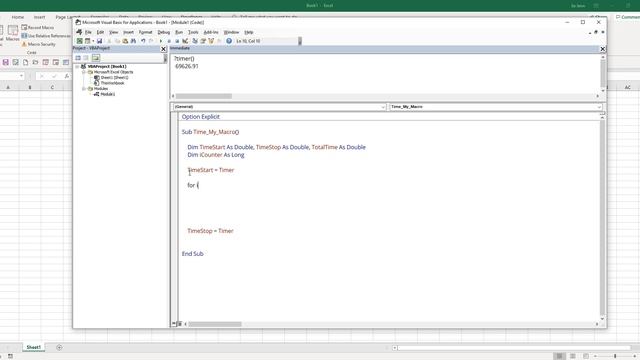Image resolution: width=640 pixels, height=360 pixels.
Task: Click the Run Sub green play icon
Action: click(x=160, y=41)
